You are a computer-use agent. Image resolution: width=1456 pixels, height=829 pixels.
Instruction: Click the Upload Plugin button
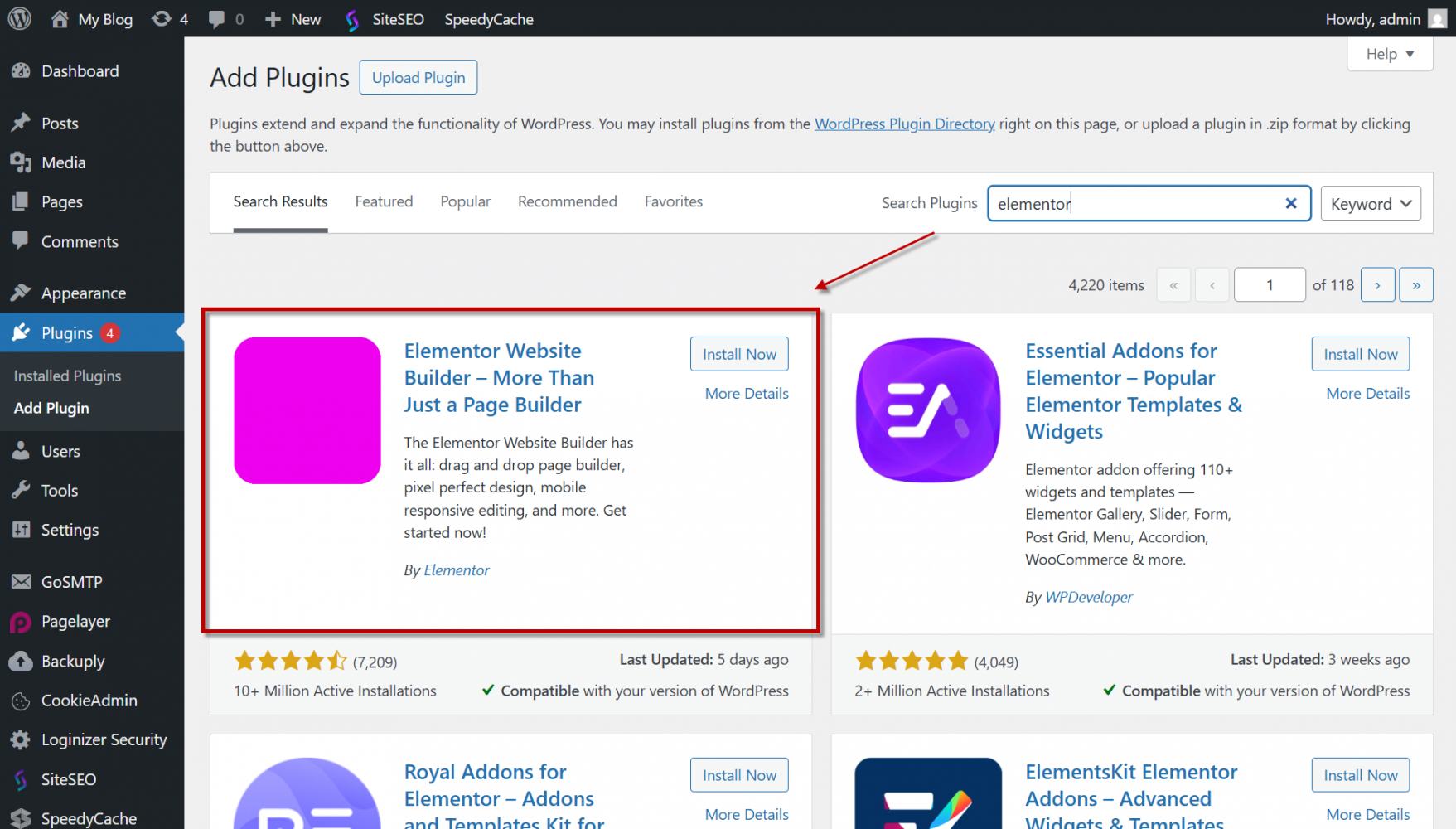(418, 77)
